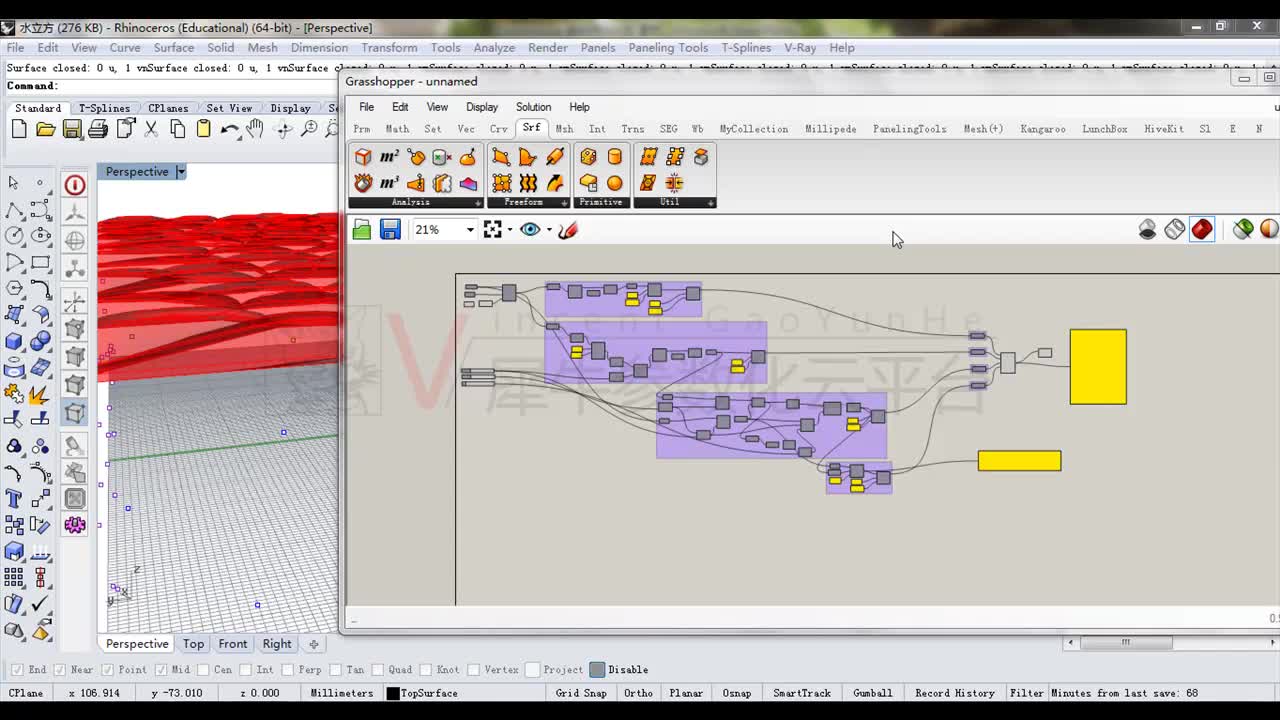
Task: Click the TopSurface layer color swatch
Action: click(x=393, y=693)
